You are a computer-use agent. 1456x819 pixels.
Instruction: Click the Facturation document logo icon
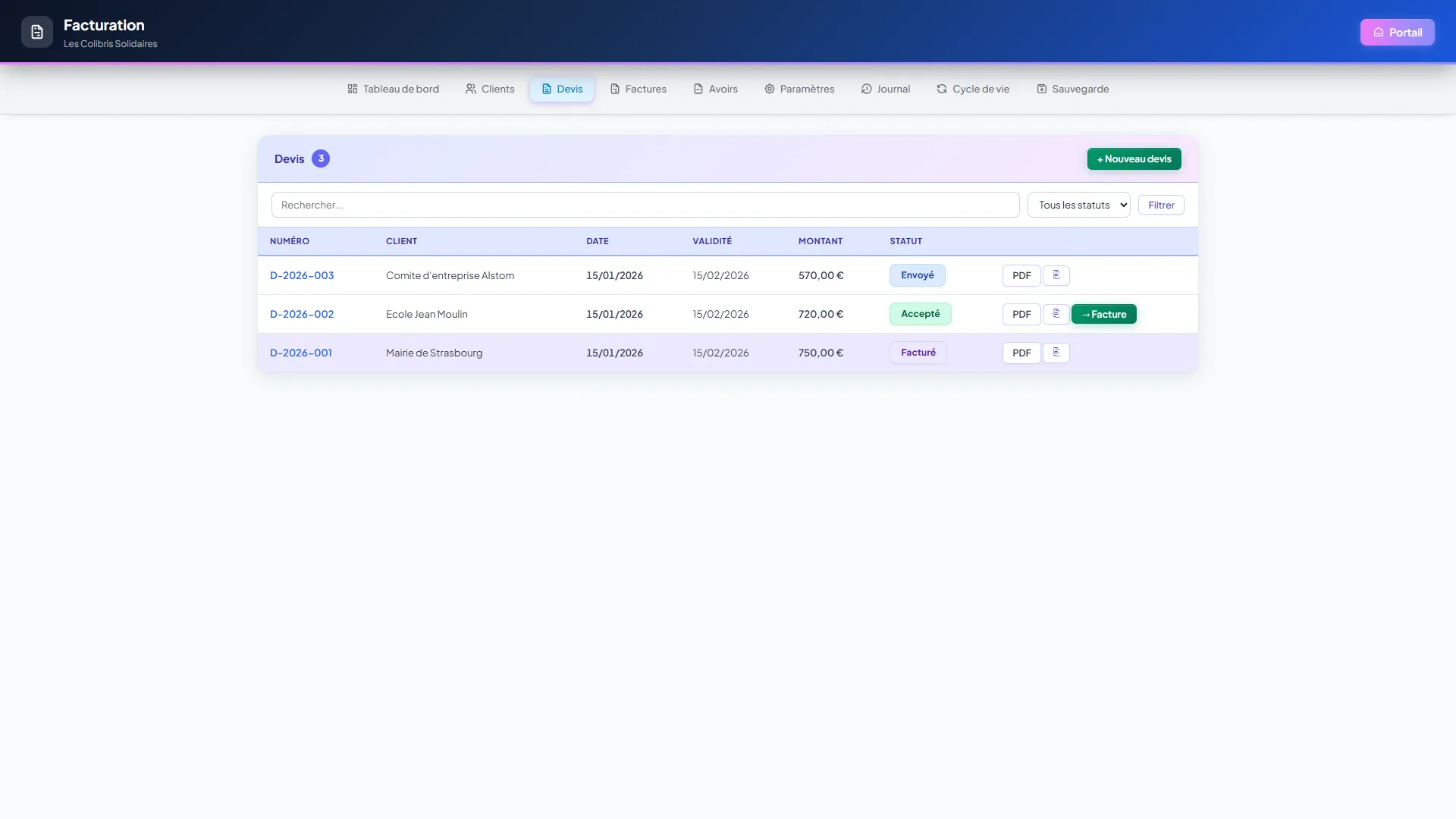[x=37, y=32]
